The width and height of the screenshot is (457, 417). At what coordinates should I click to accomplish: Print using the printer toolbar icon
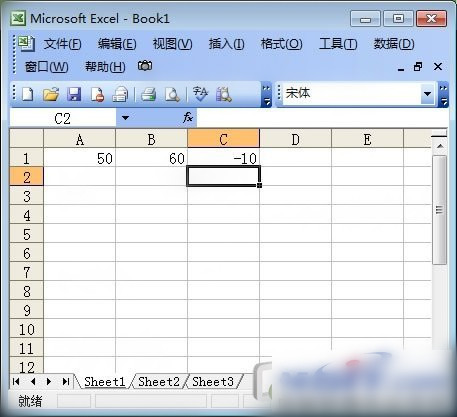(x=148, y=94)
